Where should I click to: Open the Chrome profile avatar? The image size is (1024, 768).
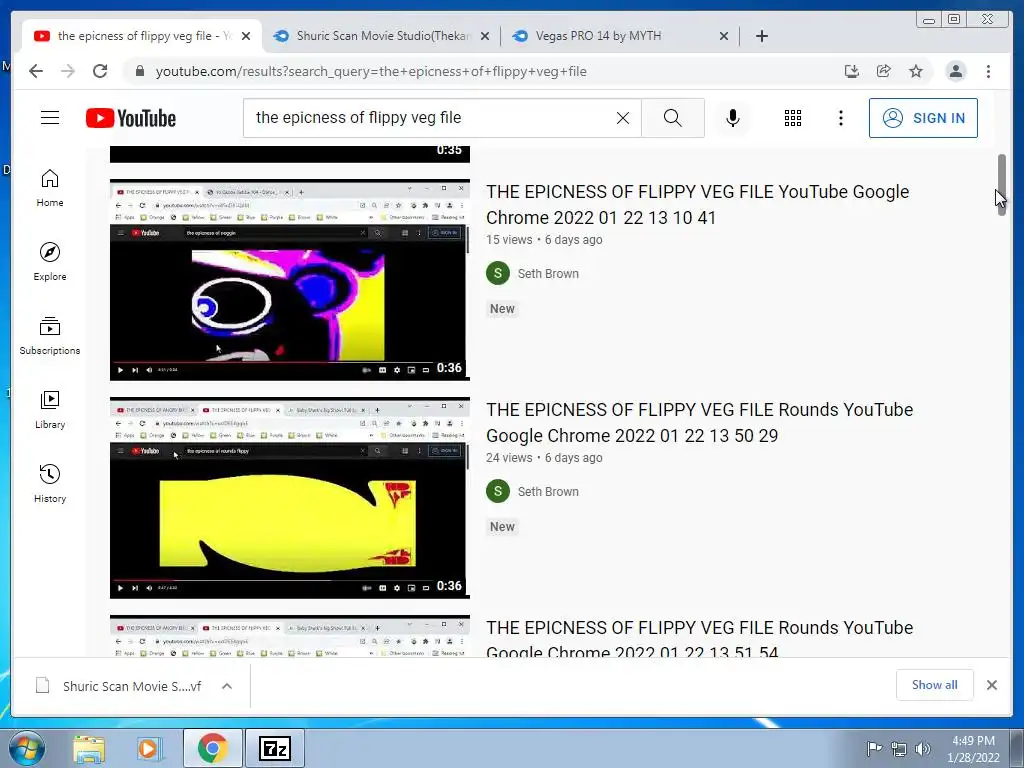click(x=955, y=71)
